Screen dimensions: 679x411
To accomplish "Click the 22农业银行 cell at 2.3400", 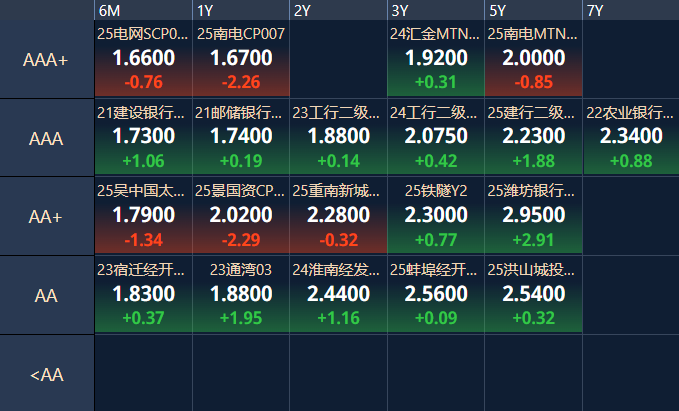I will point(630,138).
